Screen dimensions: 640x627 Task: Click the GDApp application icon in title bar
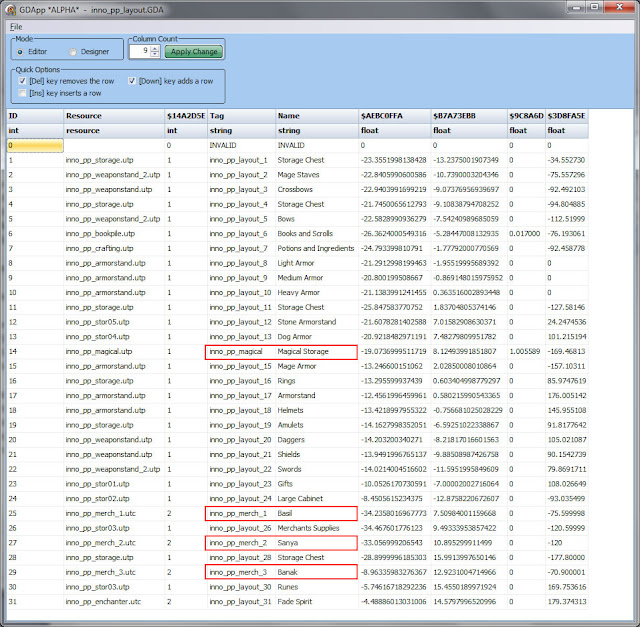click(11, 10)
